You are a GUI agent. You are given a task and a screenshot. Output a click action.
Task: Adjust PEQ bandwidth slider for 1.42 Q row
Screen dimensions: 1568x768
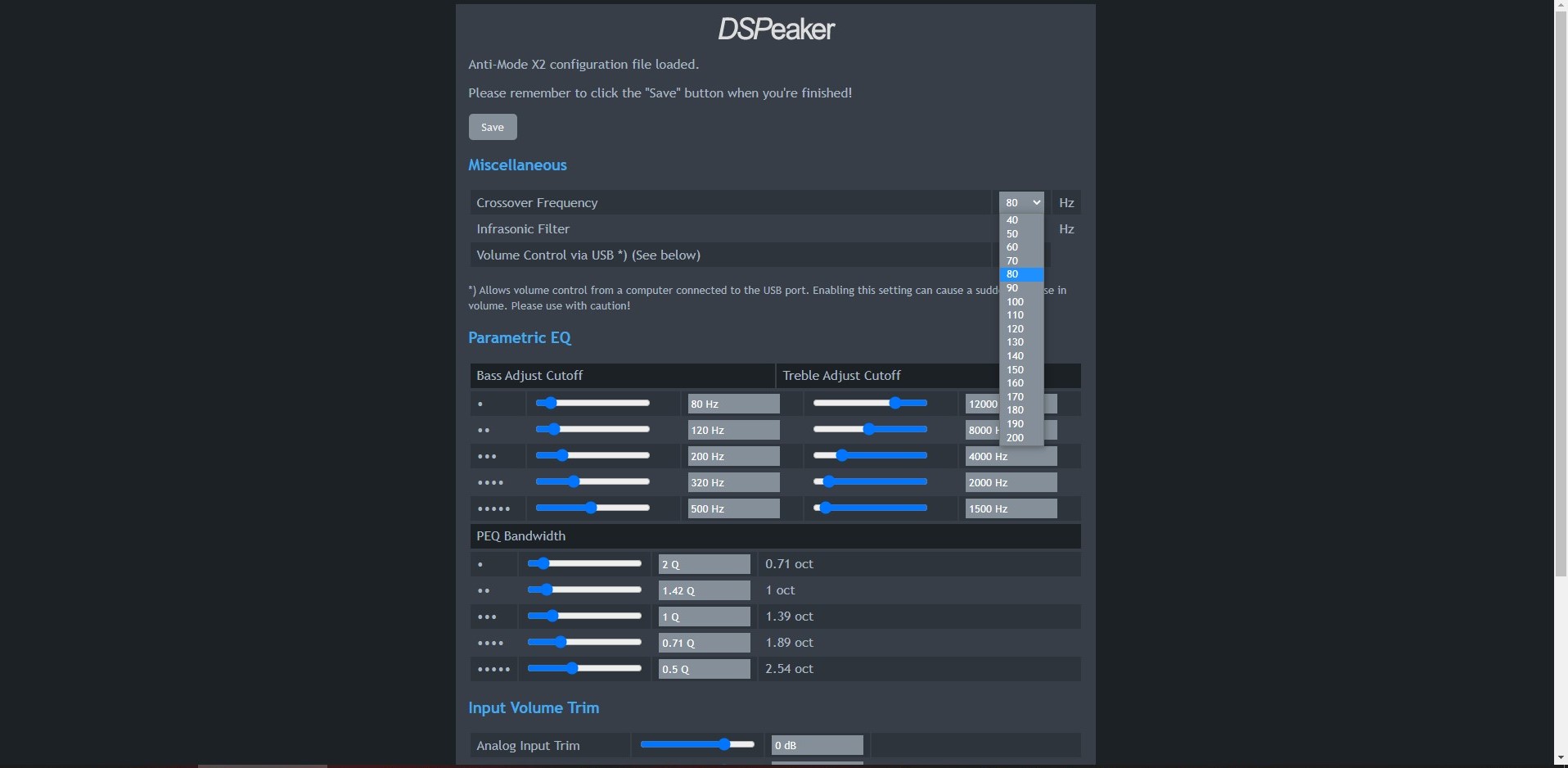click(x=584, y=590)
